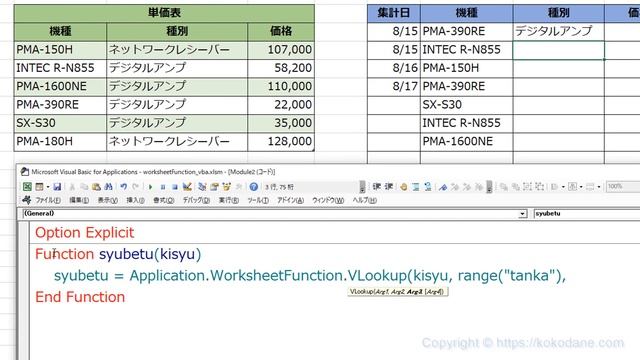640x360 pixels.
Task: Click the Redo arrow icon
Action: (136, 187)
